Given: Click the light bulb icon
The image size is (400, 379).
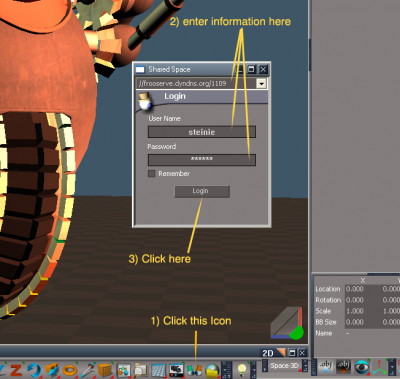Looking at the screenshot, I should pos(242,369).
